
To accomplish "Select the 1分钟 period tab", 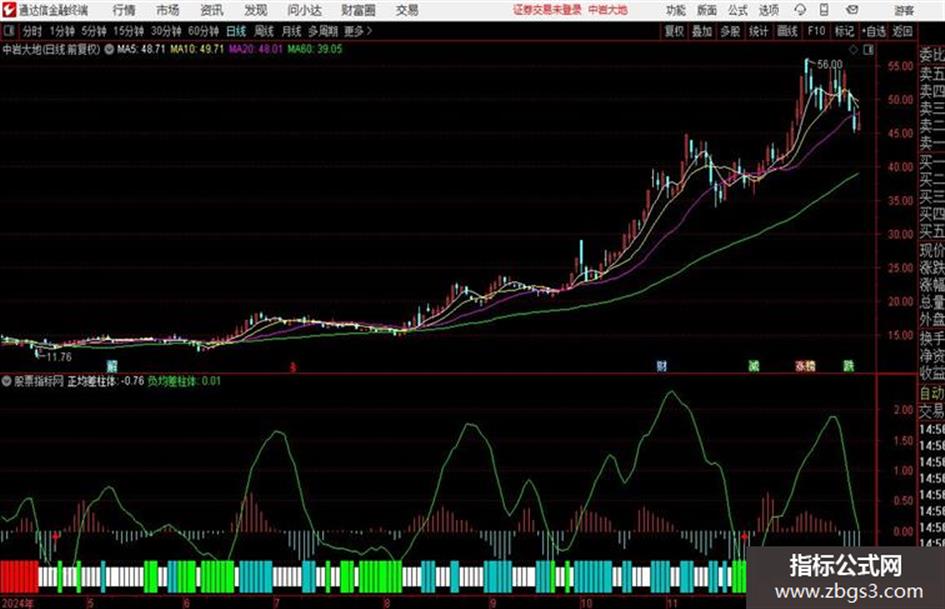I will point(62,31).
